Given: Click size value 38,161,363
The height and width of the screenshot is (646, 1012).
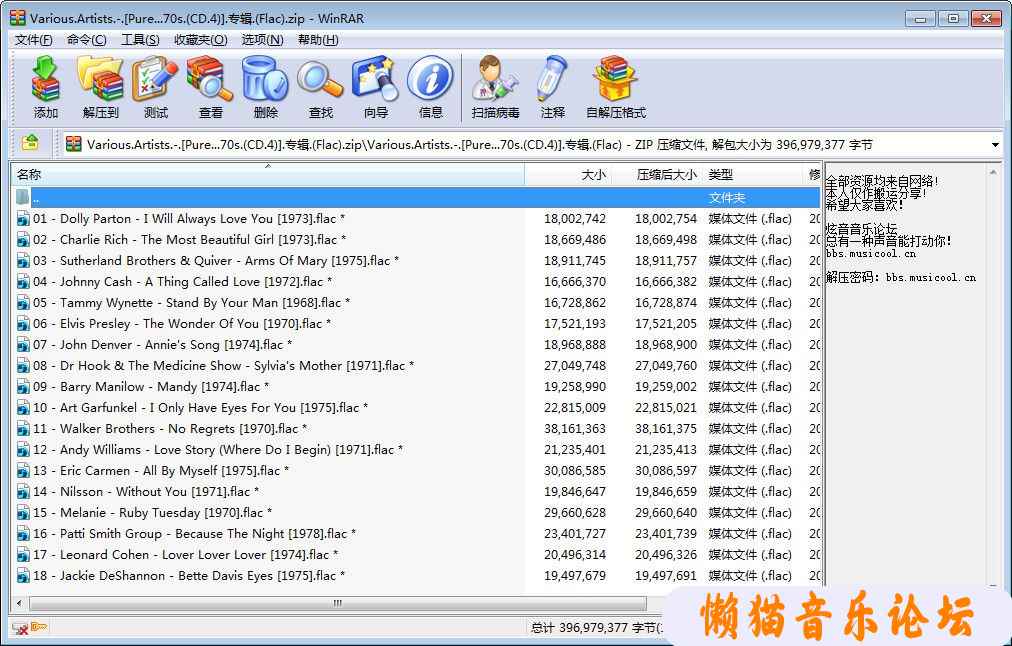Looking at the screenshot, I should pos(574,429).
